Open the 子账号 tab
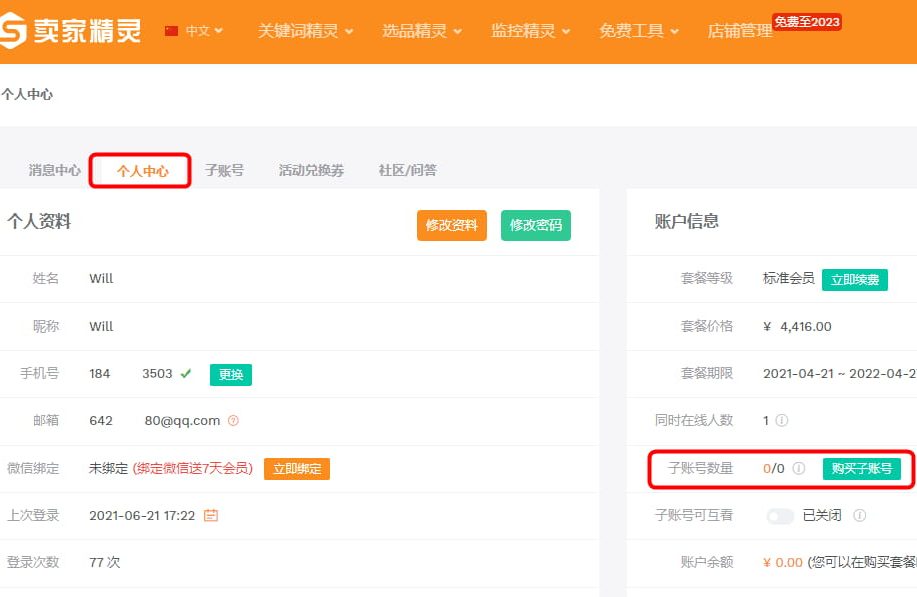Screen dimensions: 917x597 pos(224,170)
